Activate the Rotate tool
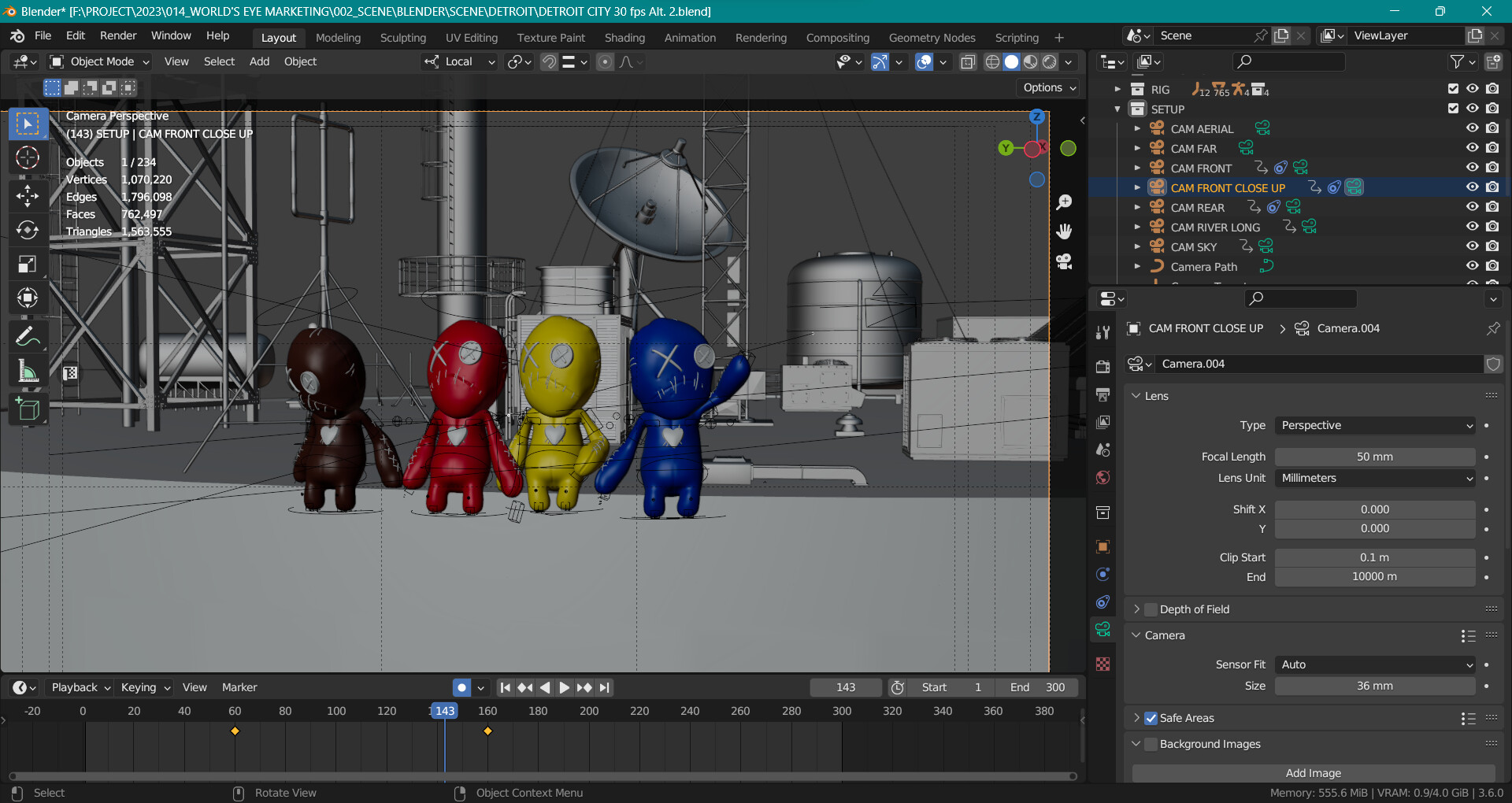This screenshot has height=803, width=1512. 28,230
